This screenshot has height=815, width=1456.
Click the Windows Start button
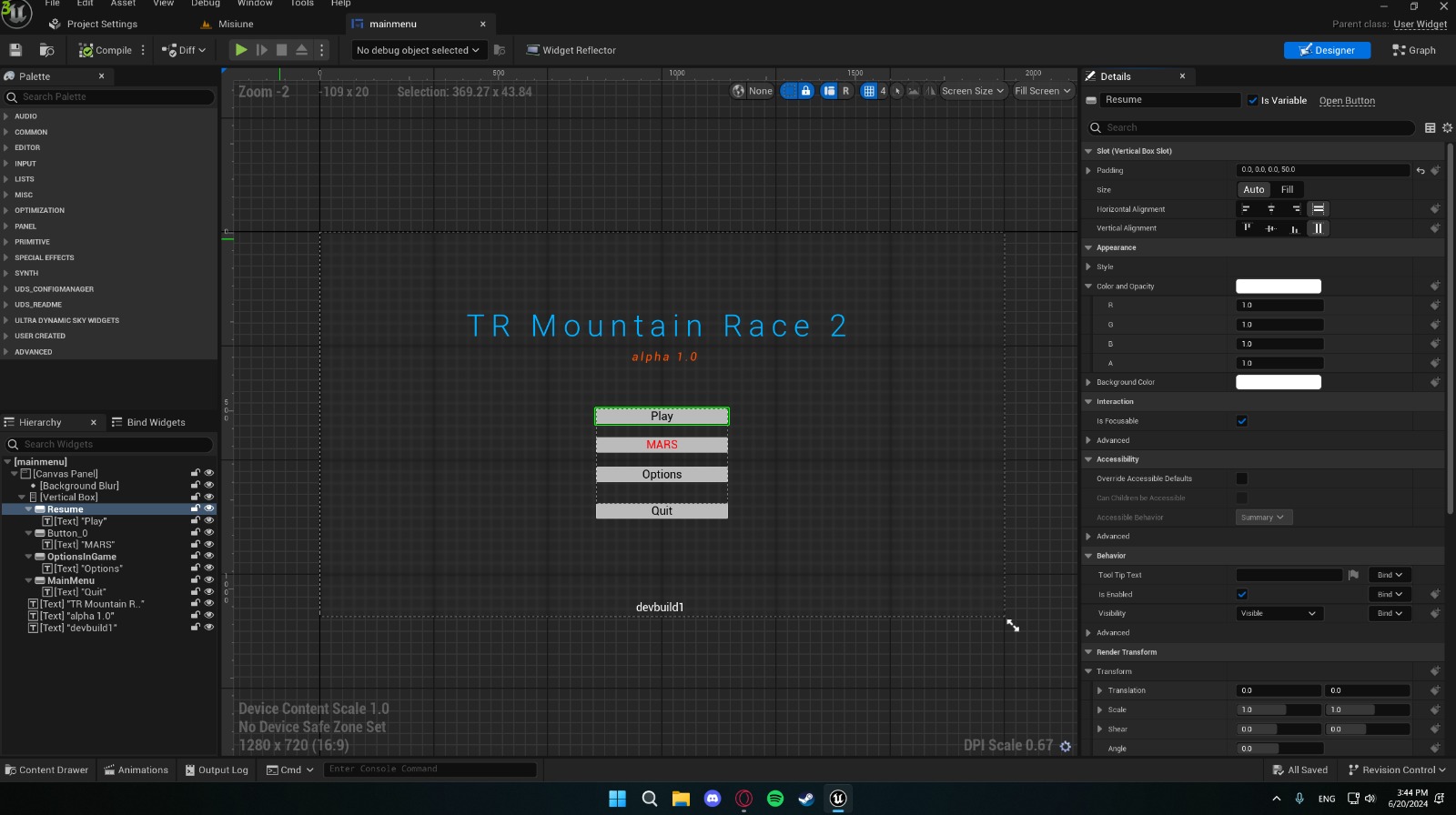[617, 799]
